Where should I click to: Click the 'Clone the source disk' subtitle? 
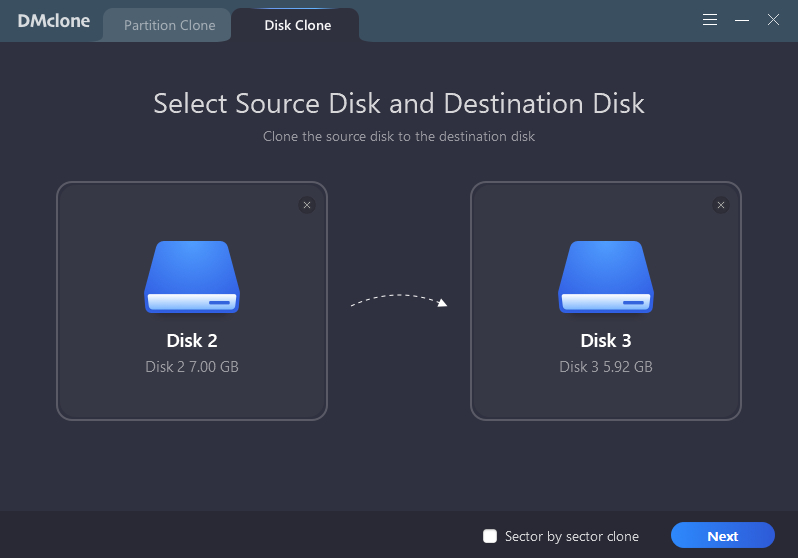tap(399, 136)
